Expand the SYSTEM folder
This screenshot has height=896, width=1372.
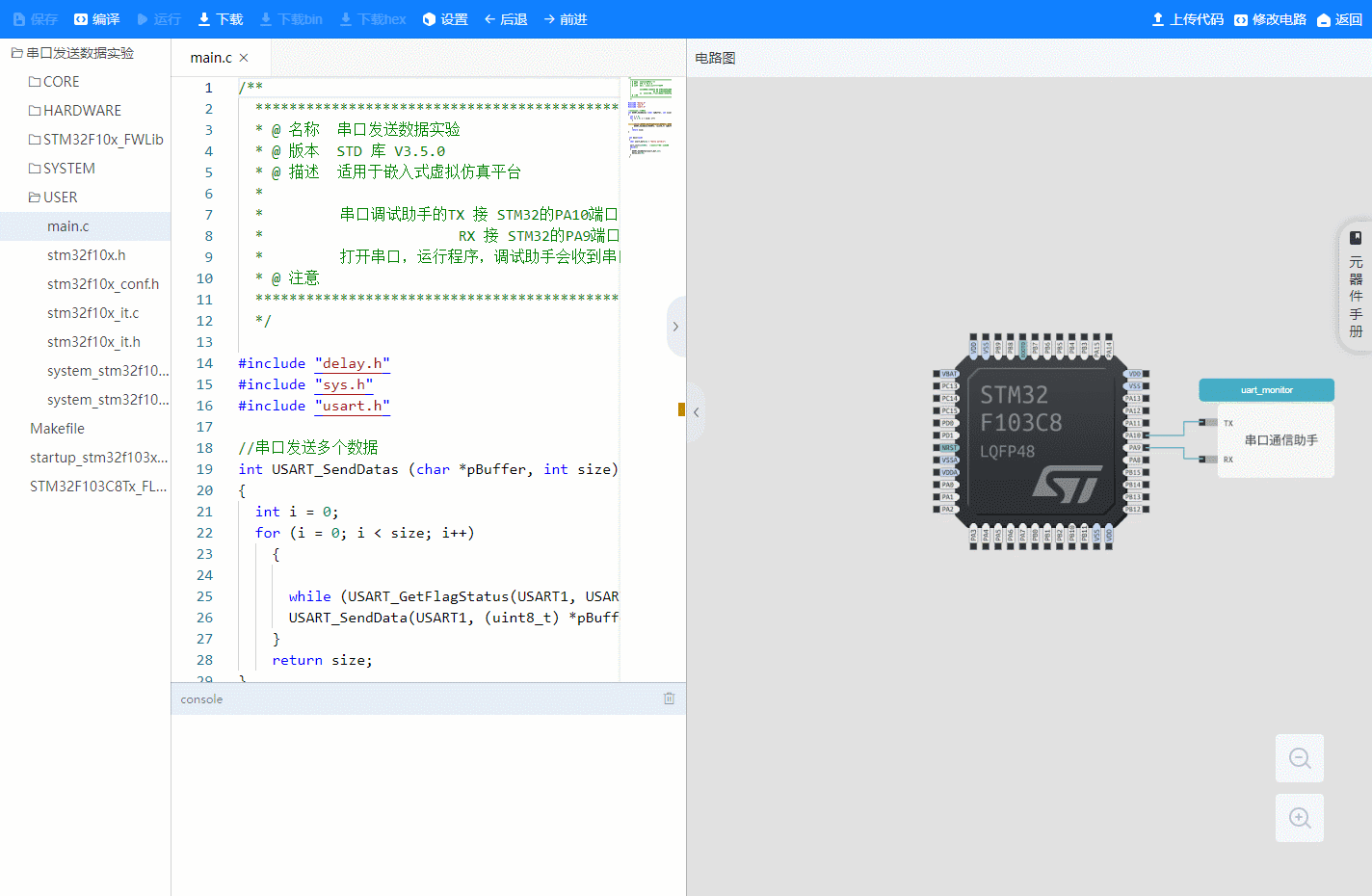[x=62, y=169]
